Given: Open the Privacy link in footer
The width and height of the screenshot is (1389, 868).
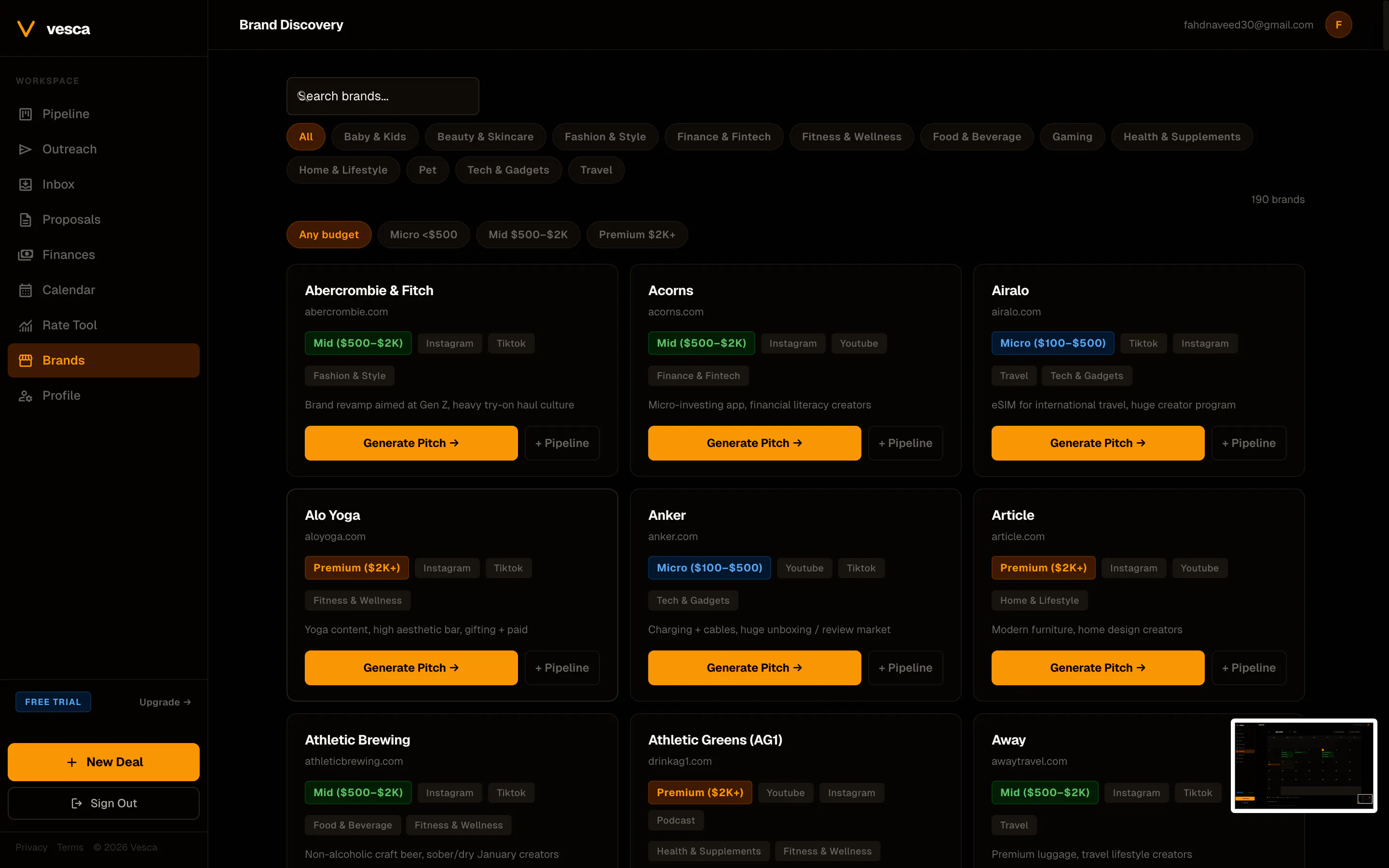Looking at the screenshot, I should point(31,847).
